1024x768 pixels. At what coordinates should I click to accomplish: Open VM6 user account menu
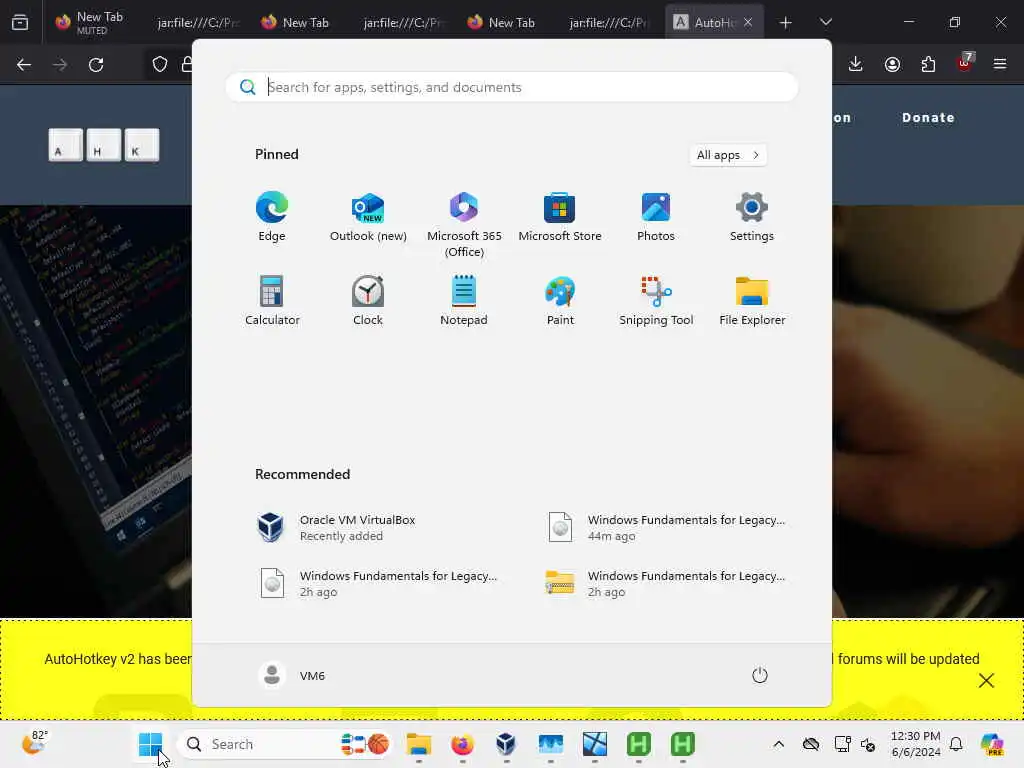[x=292, y=675]
